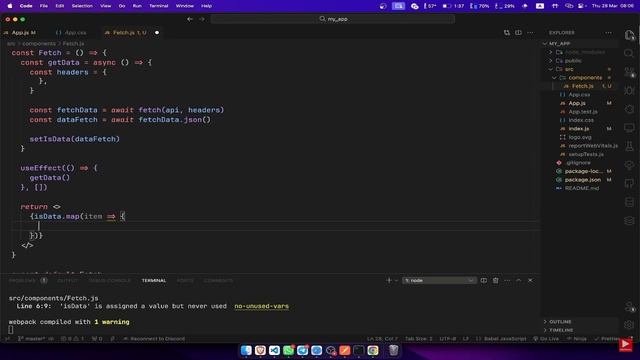Open the View menu in menu bar
The width and height of the screenshot is (640, 360).
[105, 6]
